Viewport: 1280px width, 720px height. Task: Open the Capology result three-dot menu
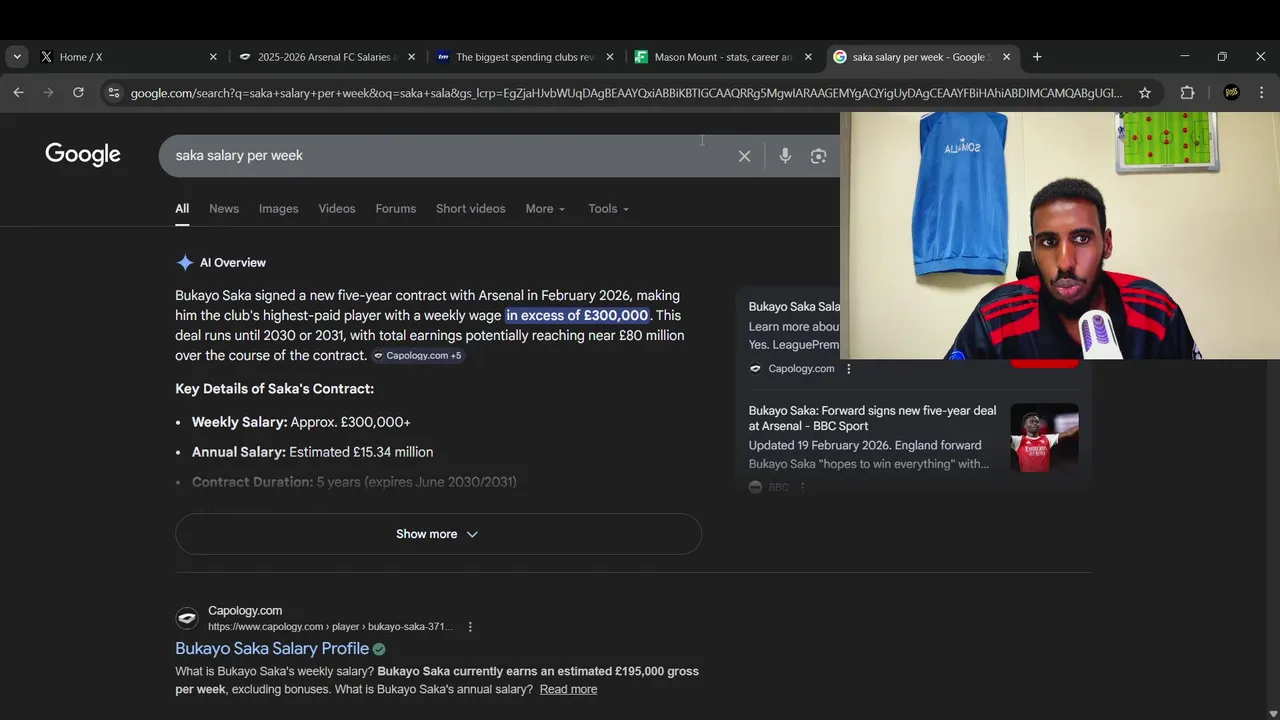pyautogui.click(x=470, y=627)
